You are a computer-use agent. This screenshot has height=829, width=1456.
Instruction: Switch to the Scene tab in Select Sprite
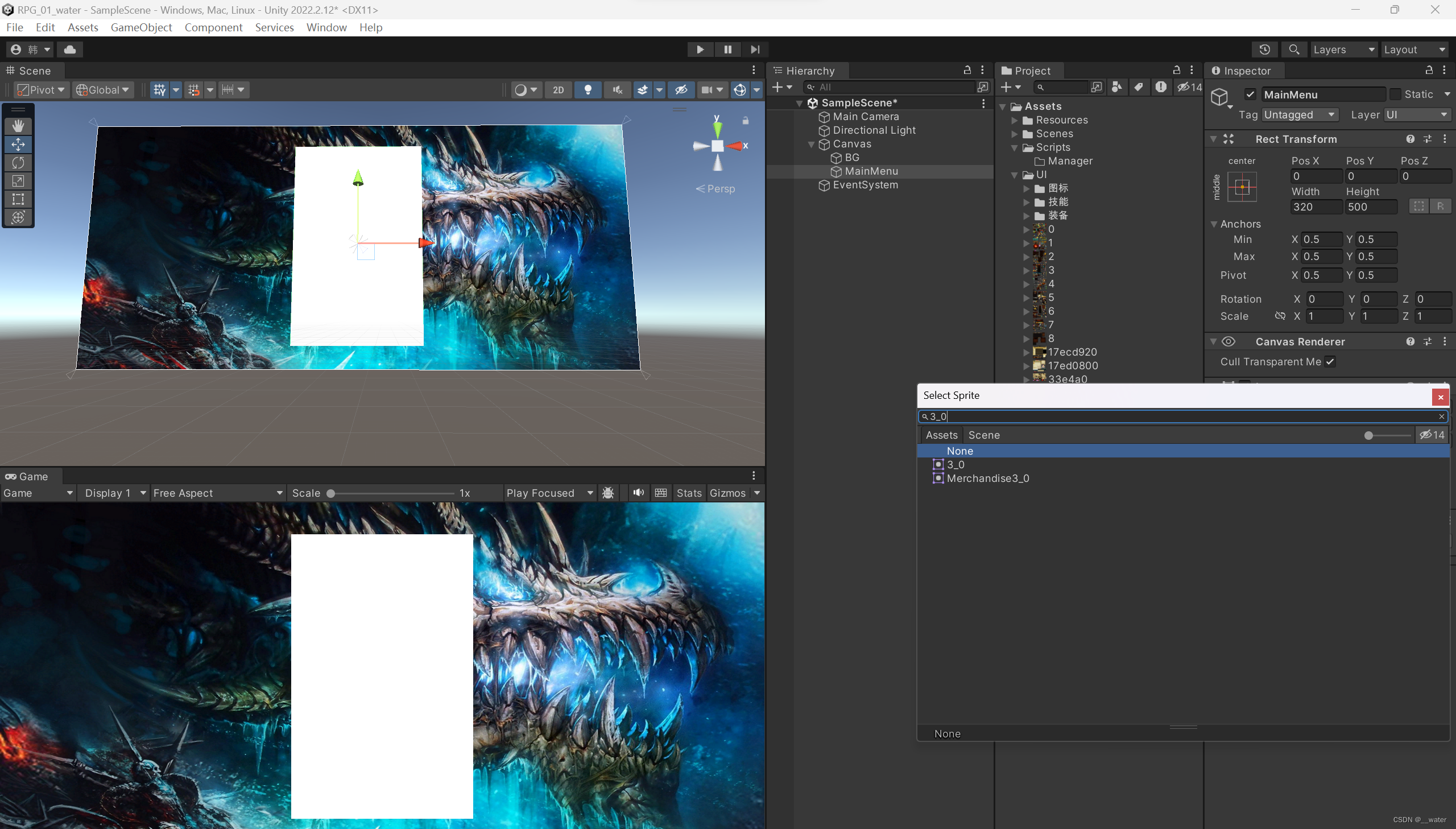point(984,435)
